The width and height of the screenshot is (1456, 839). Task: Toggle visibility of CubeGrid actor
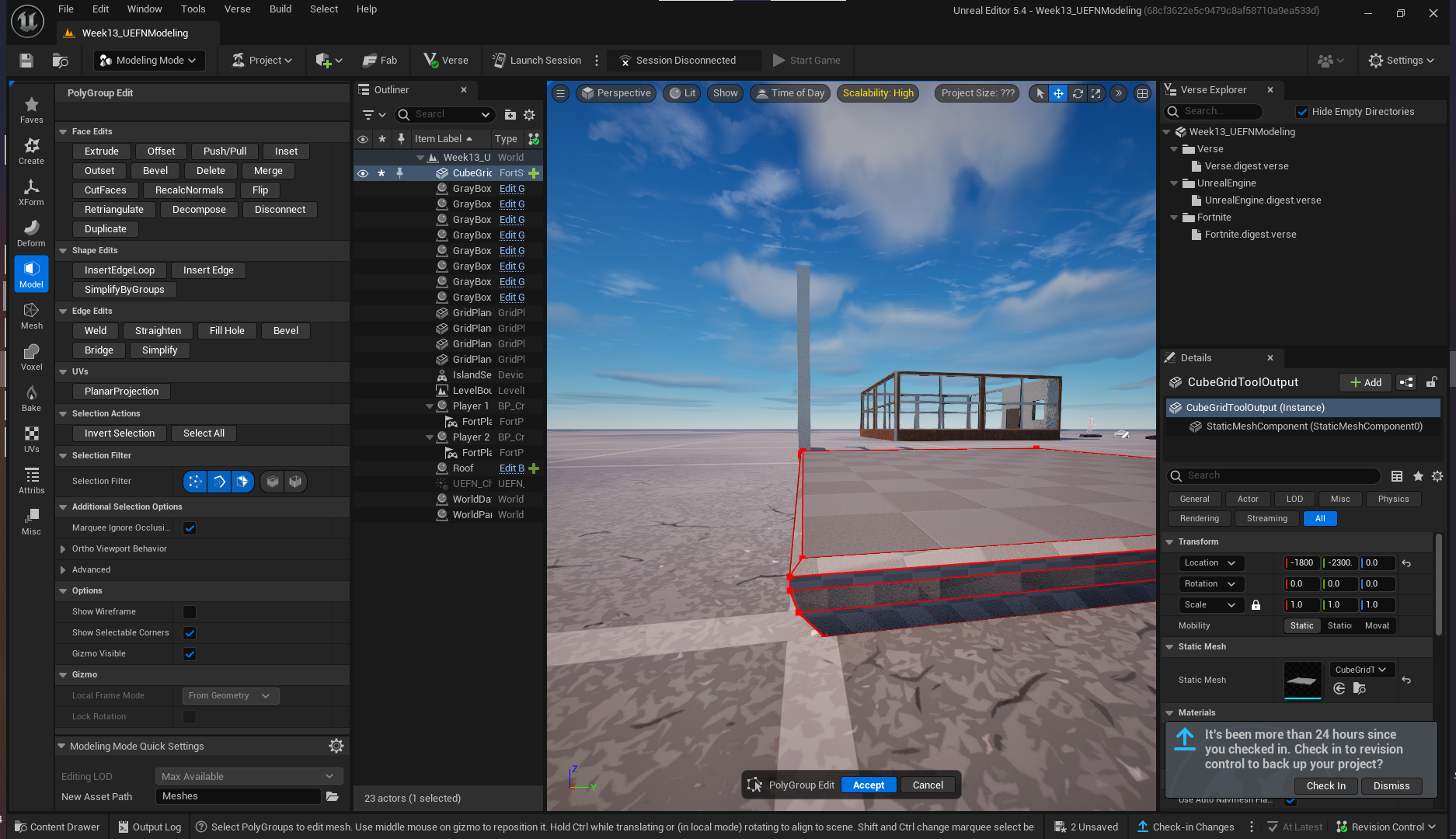pyautogui.click(x=362, y=173)
